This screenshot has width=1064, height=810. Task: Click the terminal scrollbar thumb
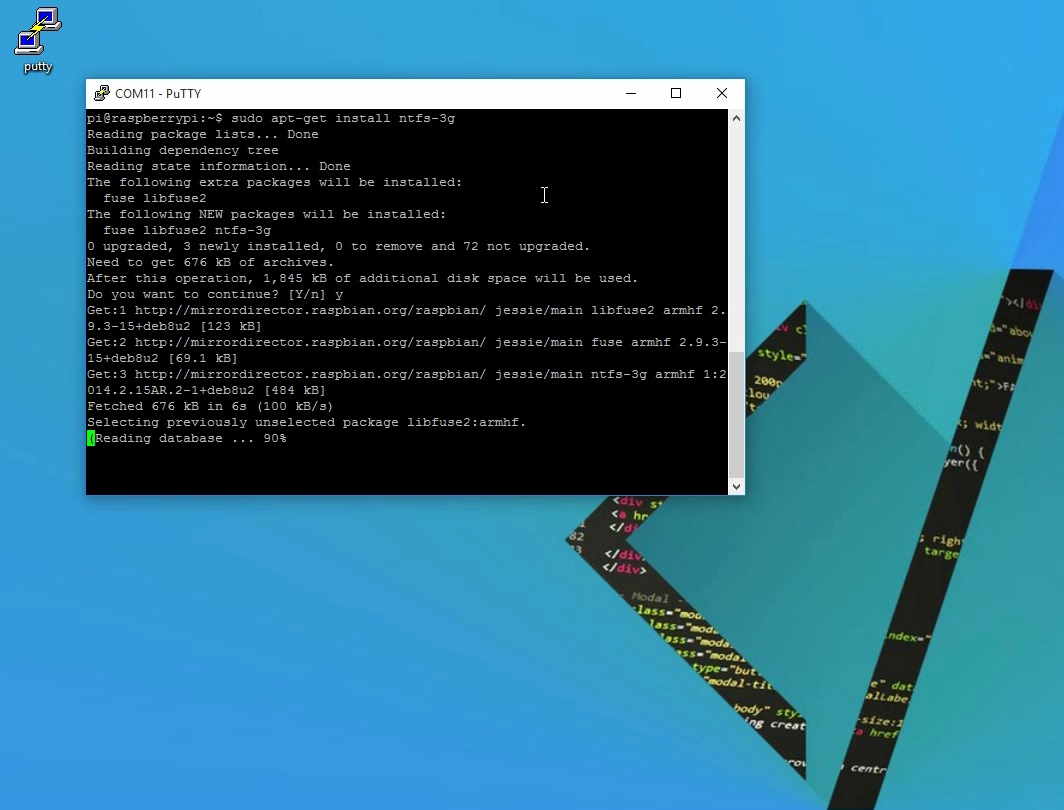coord(736,414)
